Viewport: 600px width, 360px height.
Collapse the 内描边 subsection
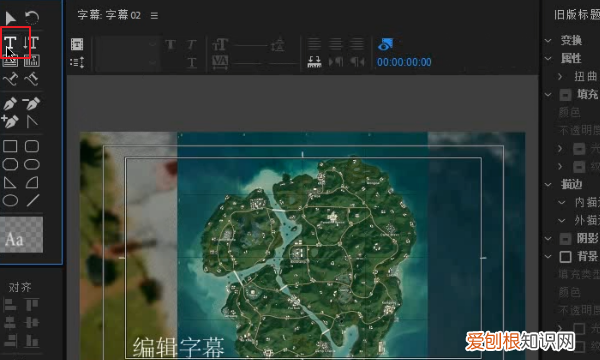click(561, 202)
